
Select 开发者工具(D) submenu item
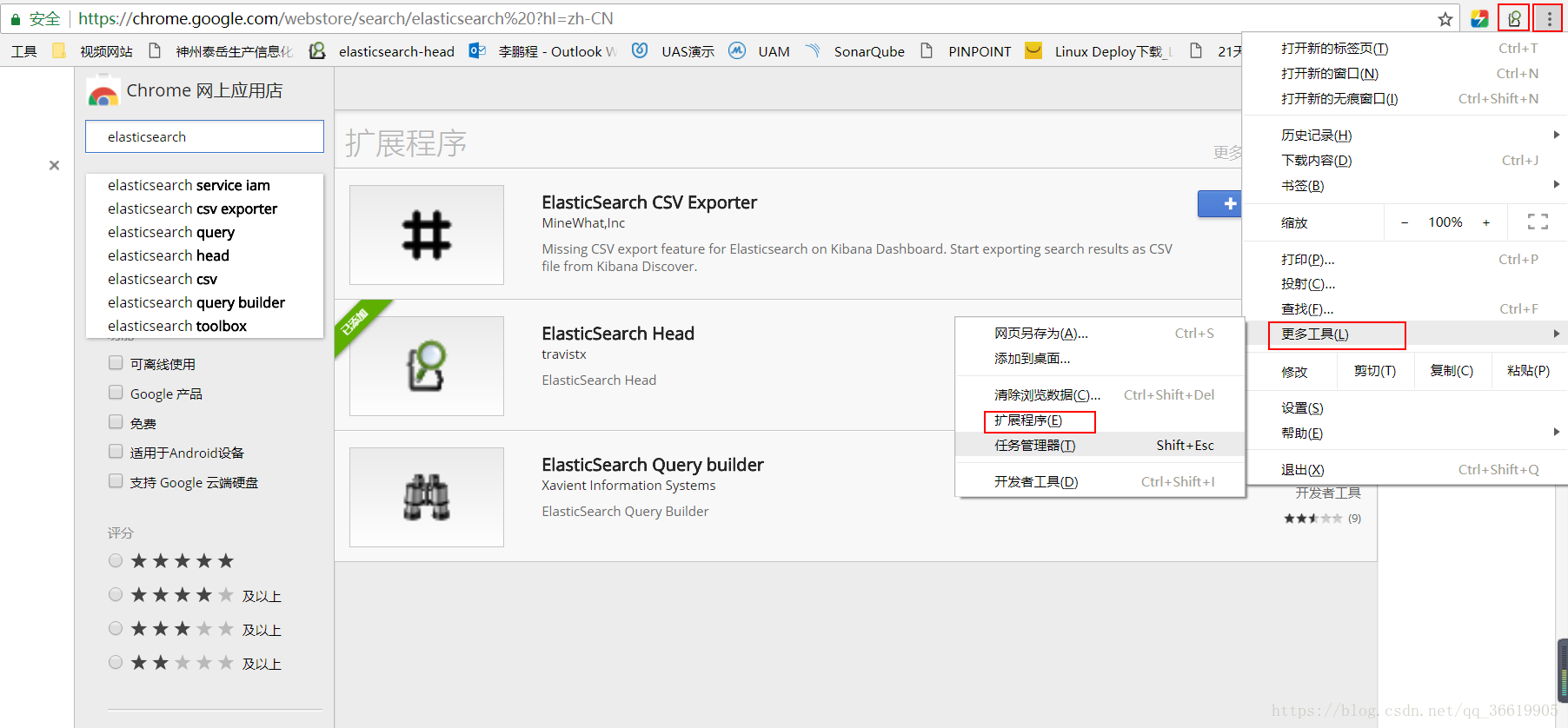(x=1100, y=482)
